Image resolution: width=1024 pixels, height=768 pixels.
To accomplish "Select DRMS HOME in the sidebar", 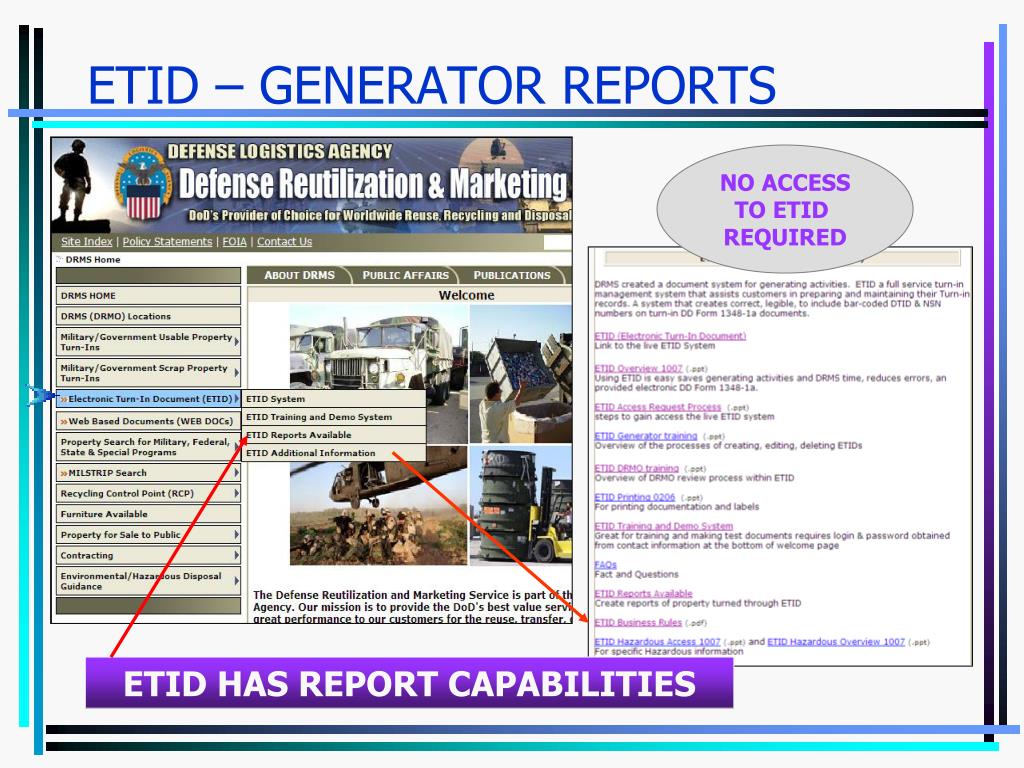I will (x=148, y=296).
